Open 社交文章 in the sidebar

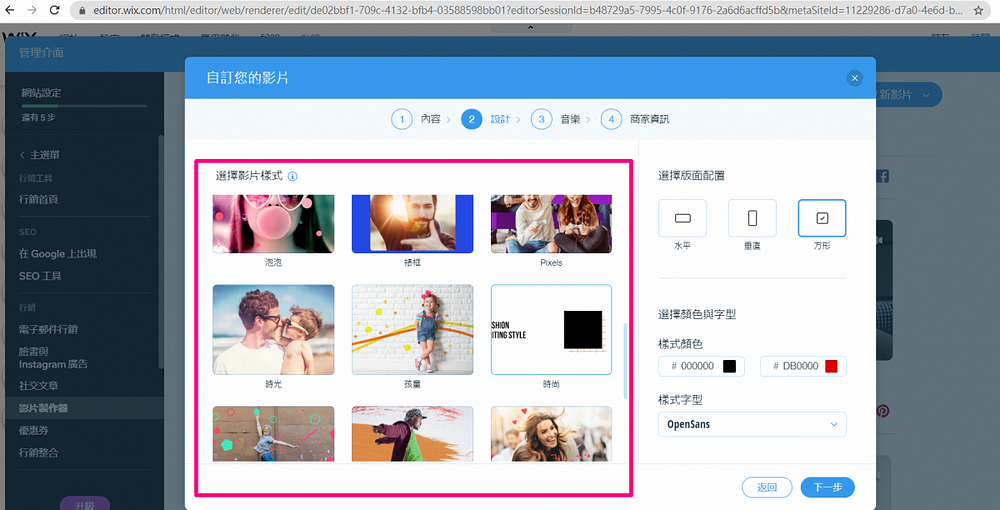click(39, 386)
